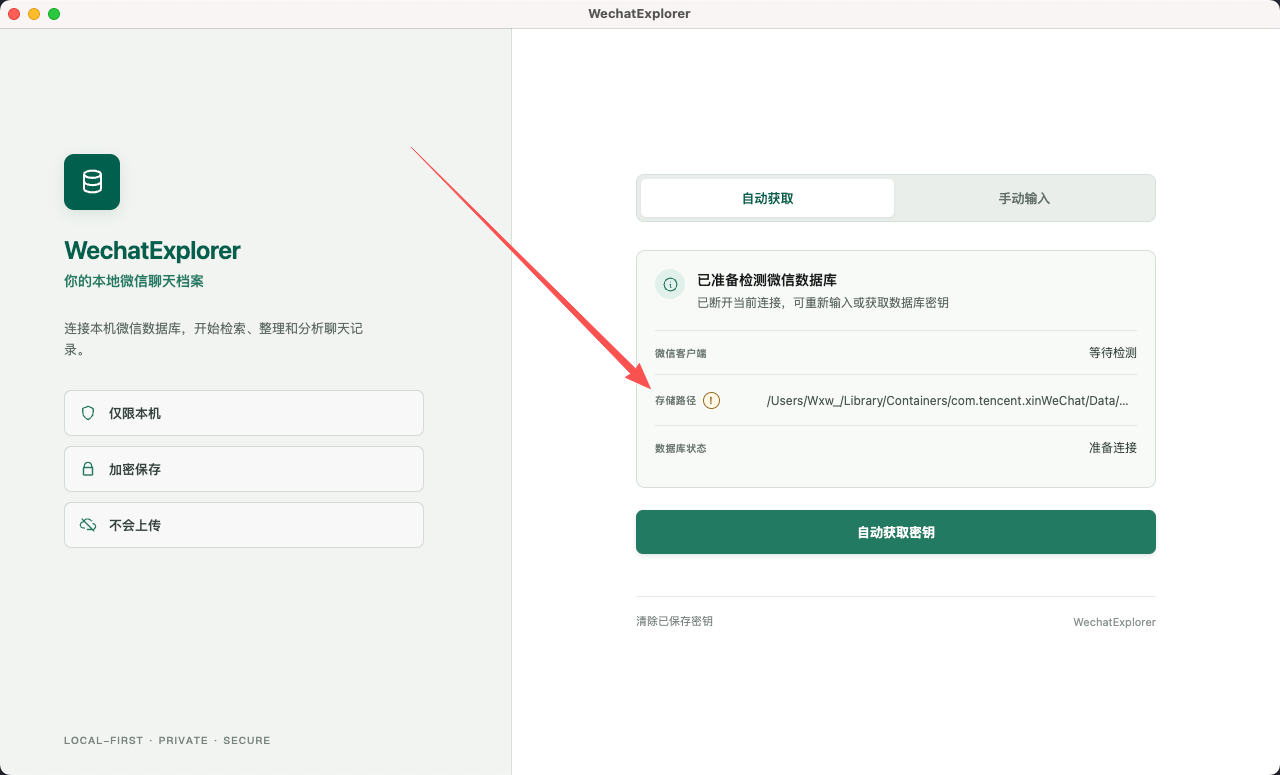Click the 连接本机微信数据库 description paragraph
The width and height of the screenshot is (1280, 775).
click(x=214, y=339)
